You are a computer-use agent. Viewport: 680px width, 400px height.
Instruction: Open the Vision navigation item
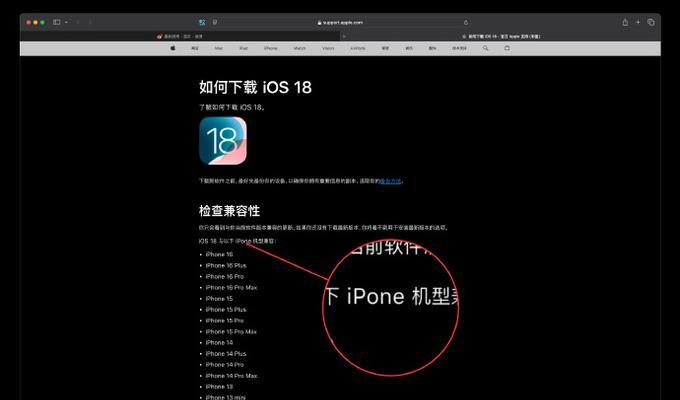click(328, 48)
